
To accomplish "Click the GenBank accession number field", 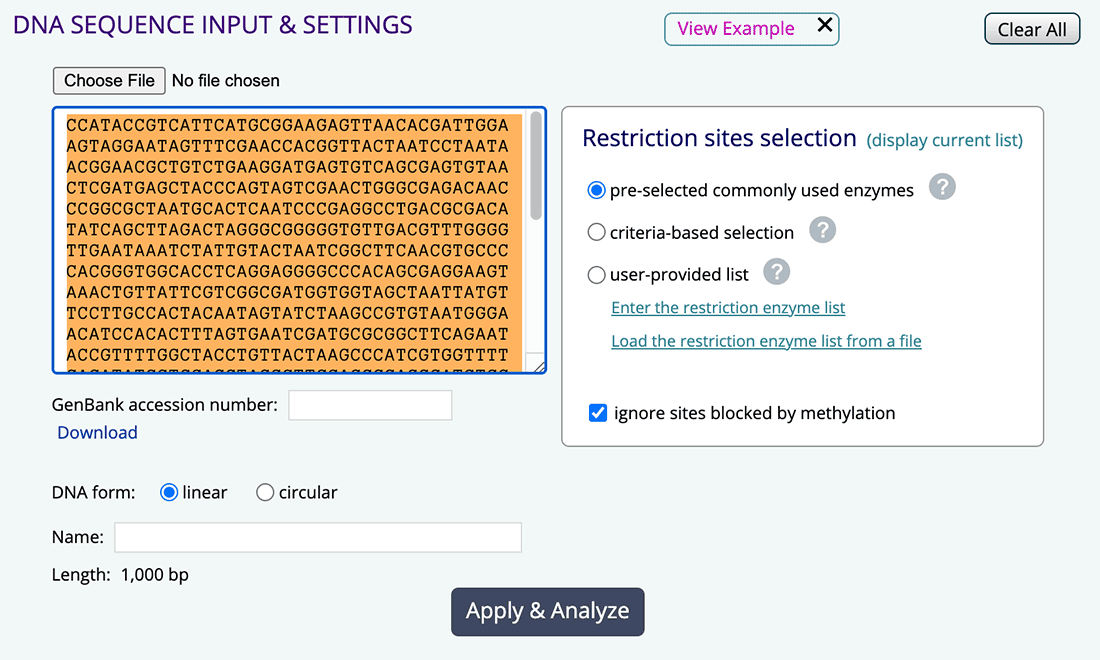I will [x=370, y=405].
